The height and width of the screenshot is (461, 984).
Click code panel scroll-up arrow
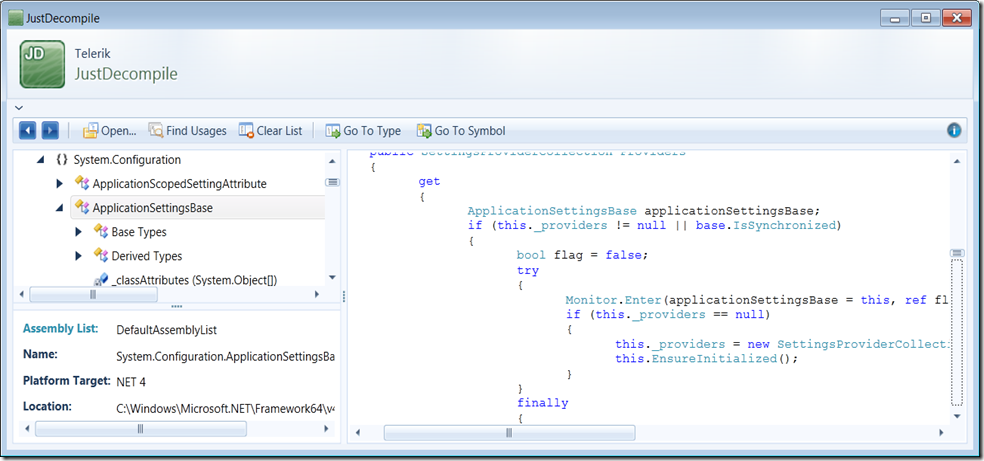click(957, 161)
